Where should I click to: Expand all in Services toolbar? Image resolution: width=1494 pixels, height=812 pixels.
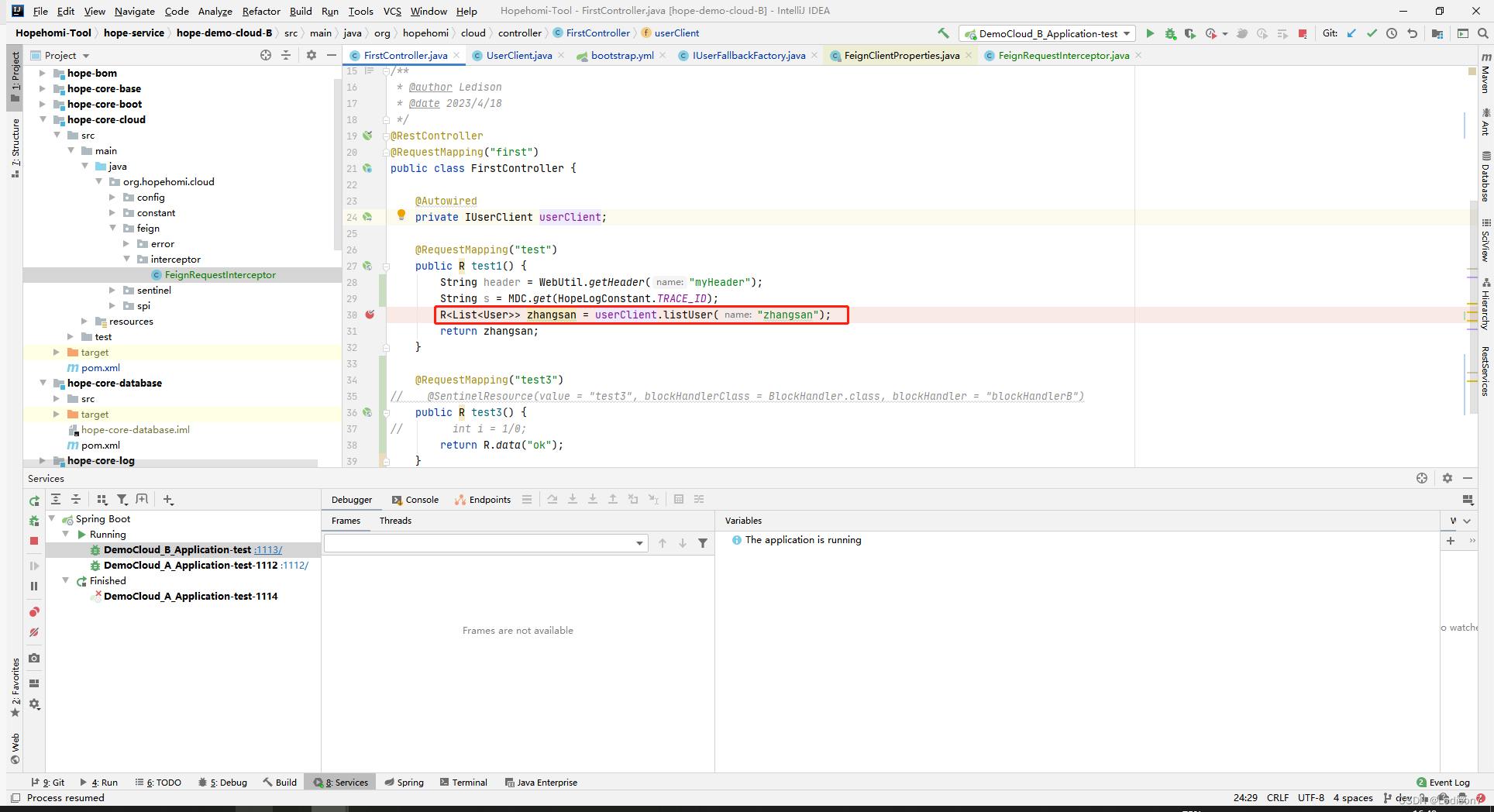[56, 500]
